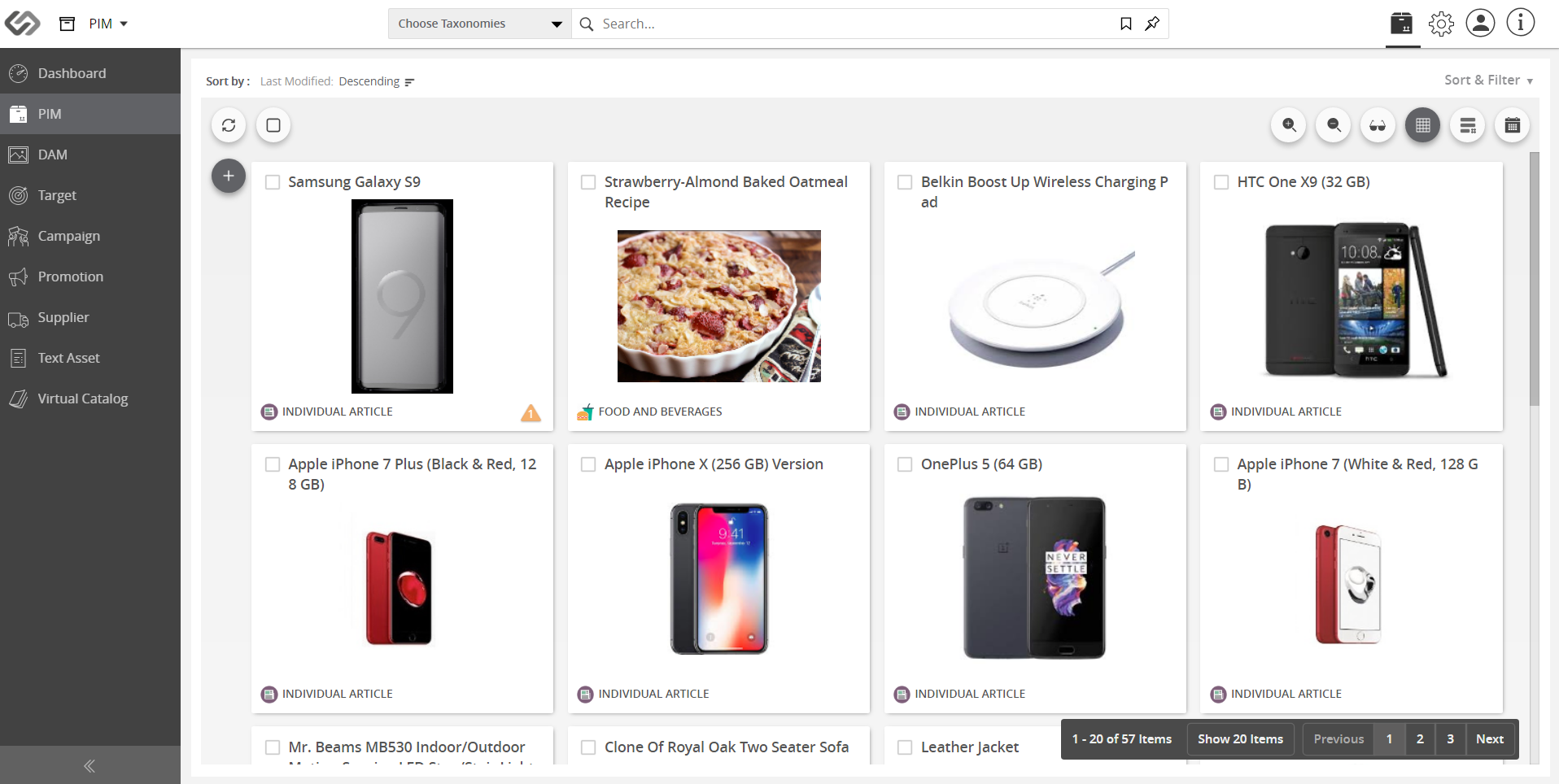Screen dimensions: 1559x784
Task: Open the baked oatmeal thumbnail
Action: pos(719,306)
